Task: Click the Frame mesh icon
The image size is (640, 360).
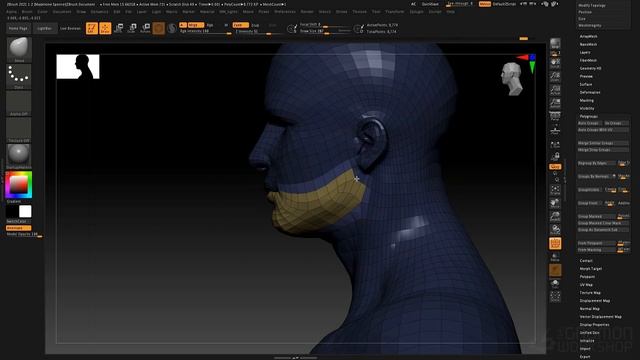Action: tap(555, 189)
